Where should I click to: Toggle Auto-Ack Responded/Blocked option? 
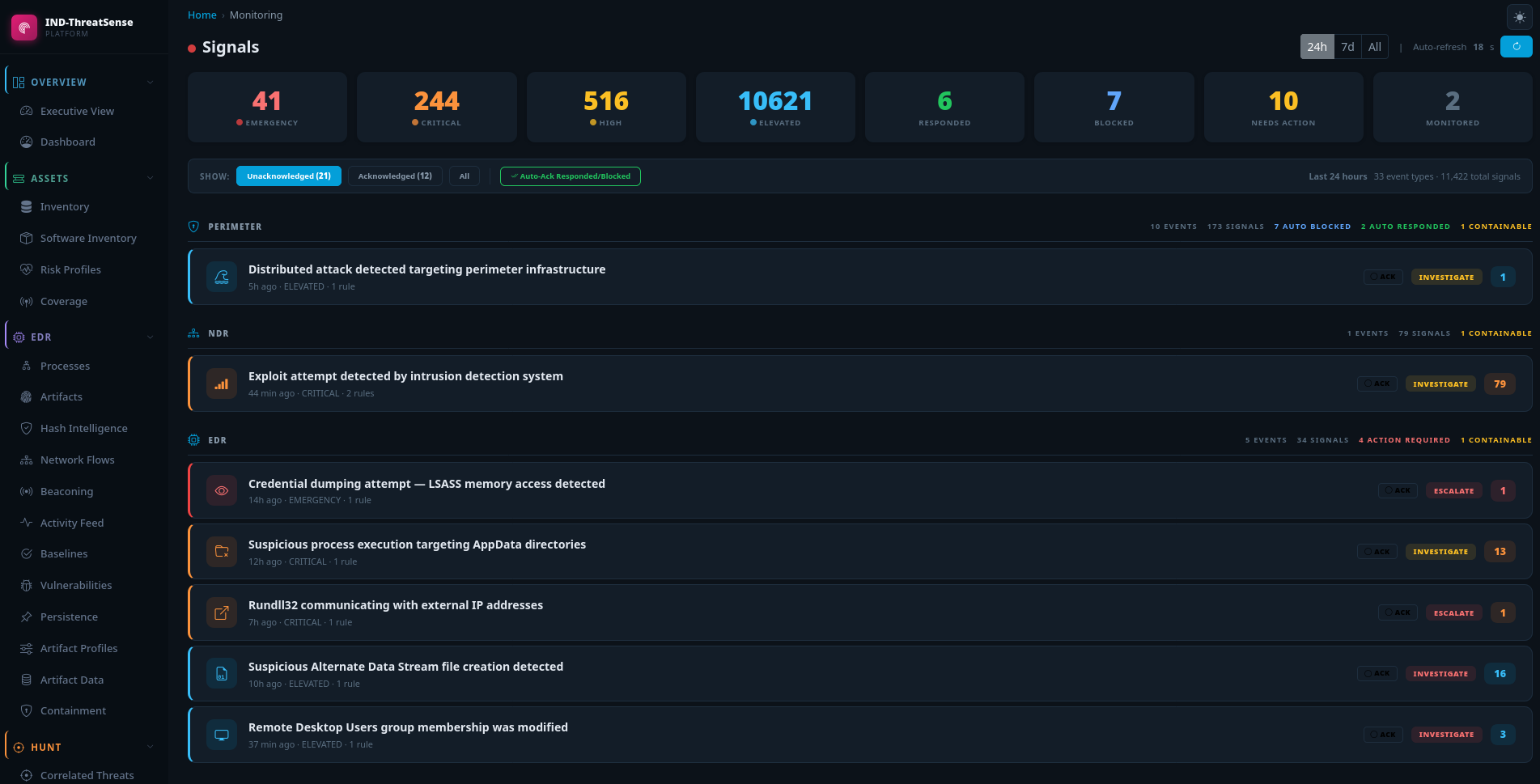click(x=571, y=176)
